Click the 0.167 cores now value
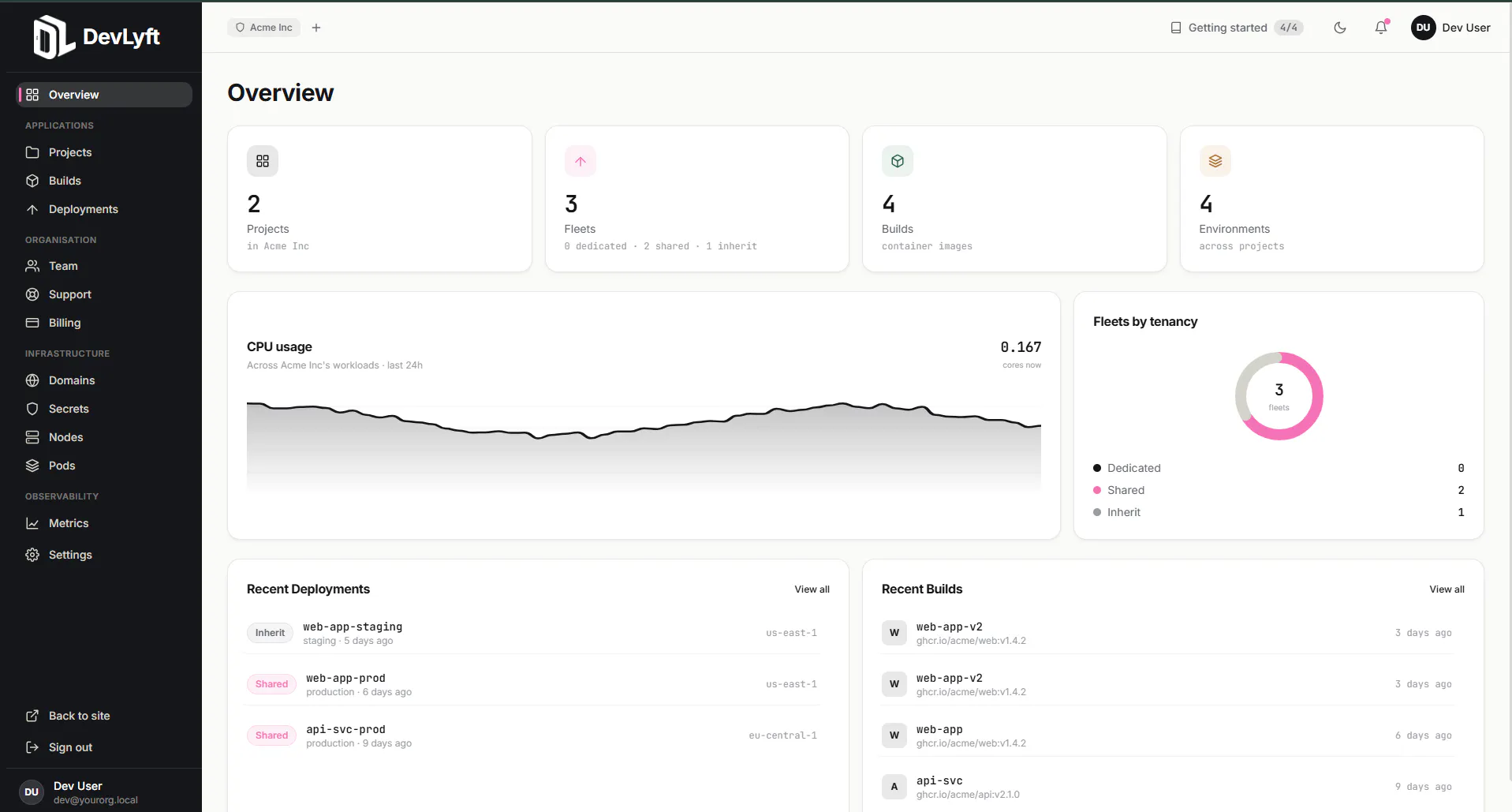 coord(1021,347)
